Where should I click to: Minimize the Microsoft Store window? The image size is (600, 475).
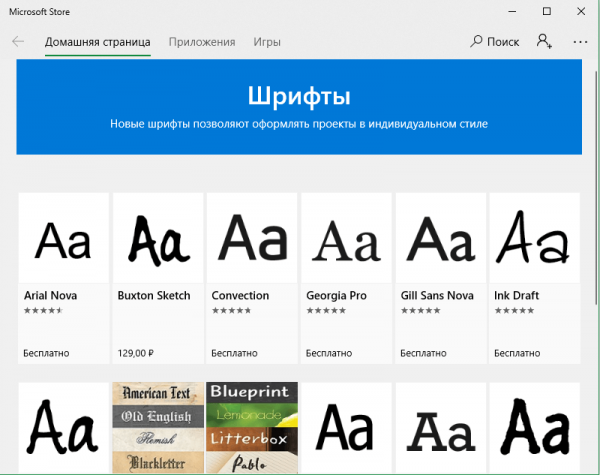tap(512, 11)
